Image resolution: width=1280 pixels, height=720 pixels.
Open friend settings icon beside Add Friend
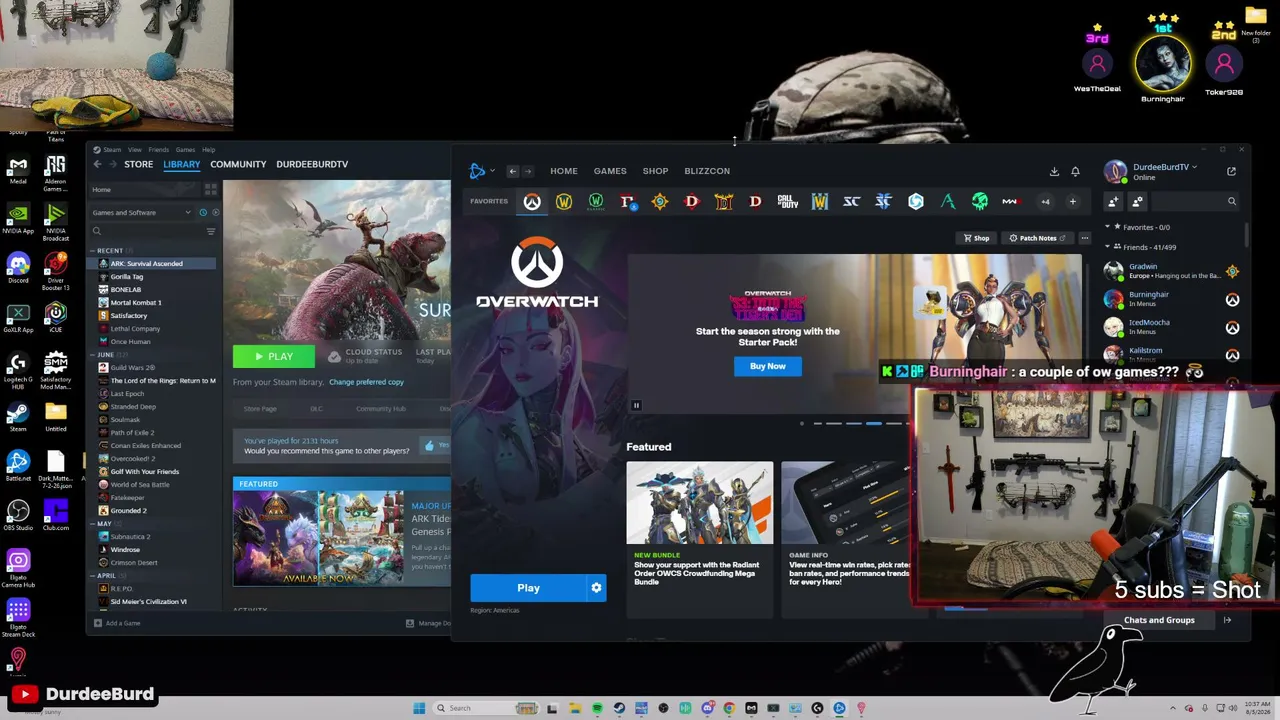1137,201
